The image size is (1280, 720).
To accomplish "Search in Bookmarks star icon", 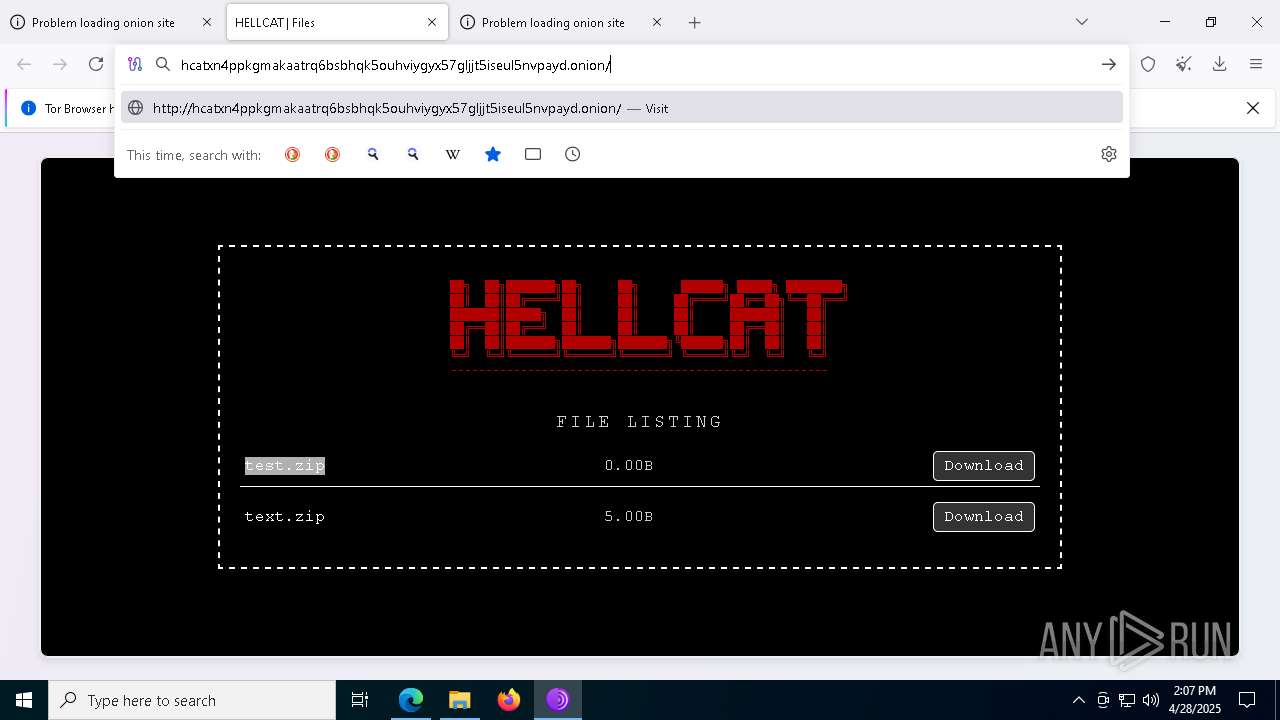I will (x=492, y=154).
